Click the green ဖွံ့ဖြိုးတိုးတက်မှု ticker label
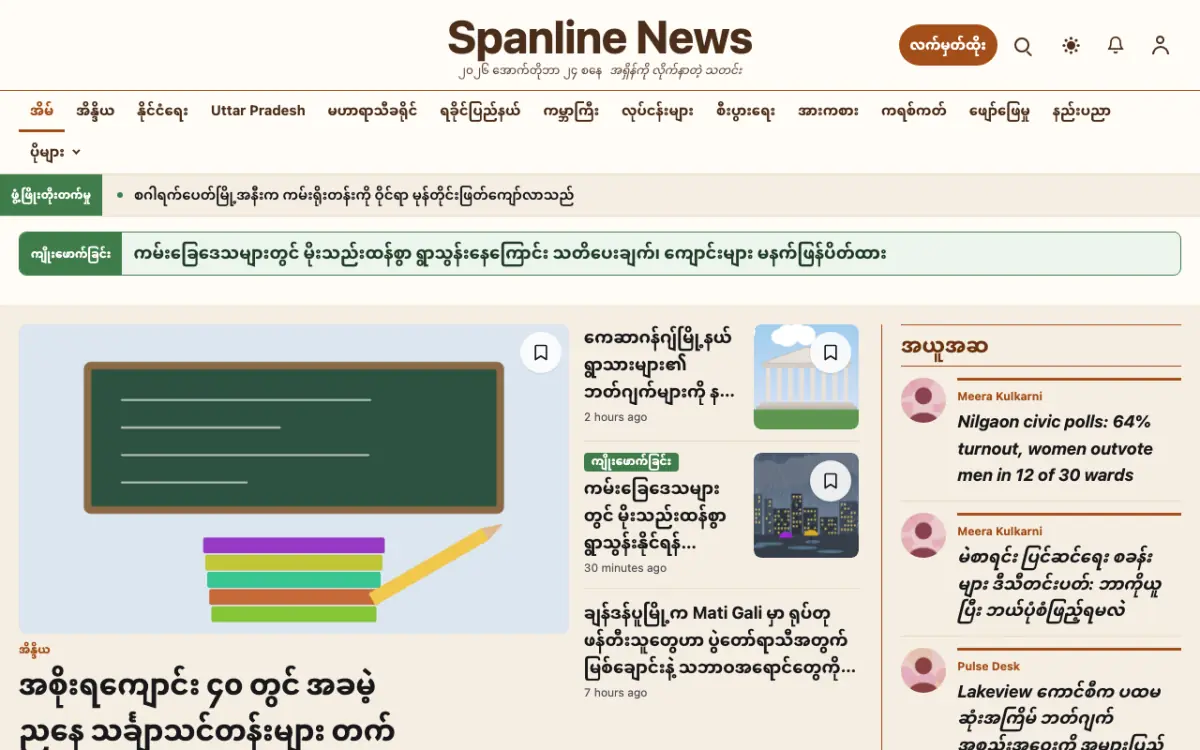 coord(51,195)
